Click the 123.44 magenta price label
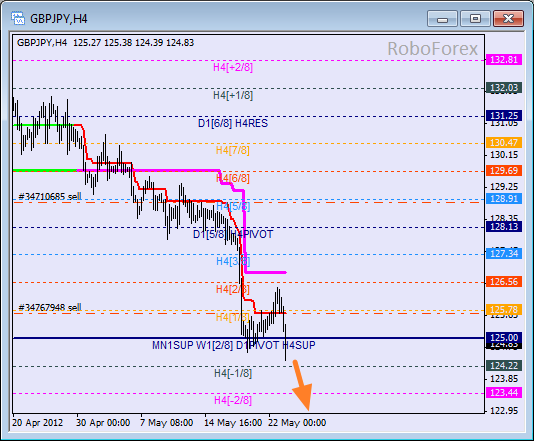534x441 pixels. click(504, 393)
